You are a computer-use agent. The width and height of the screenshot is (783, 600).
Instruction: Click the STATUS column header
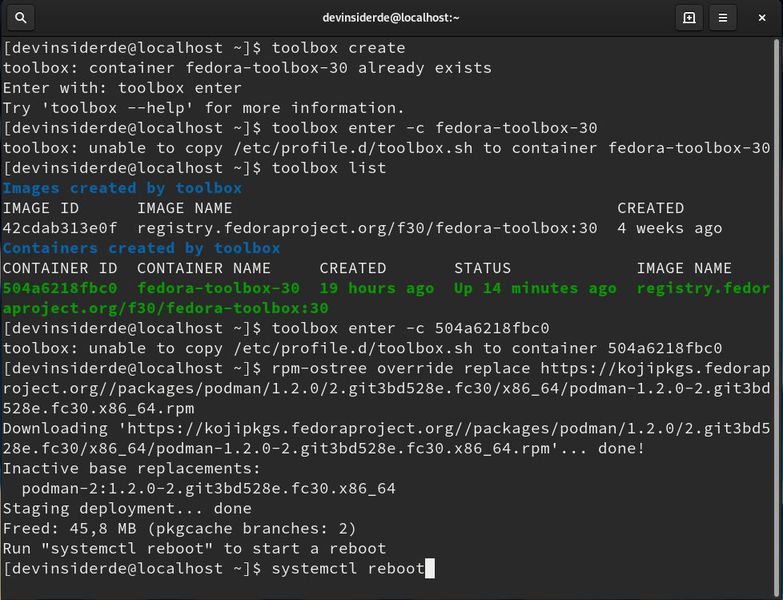482,268
